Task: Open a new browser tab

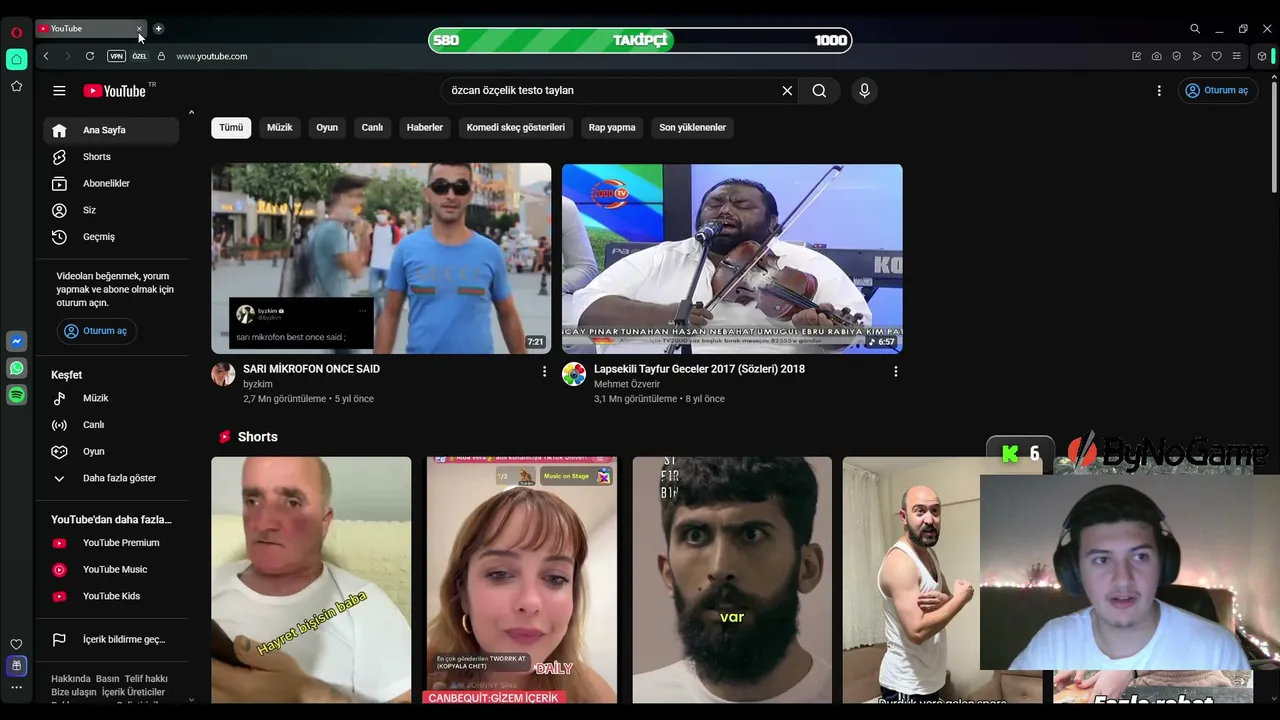Action: pyautogui.click(x=158, y=29)
